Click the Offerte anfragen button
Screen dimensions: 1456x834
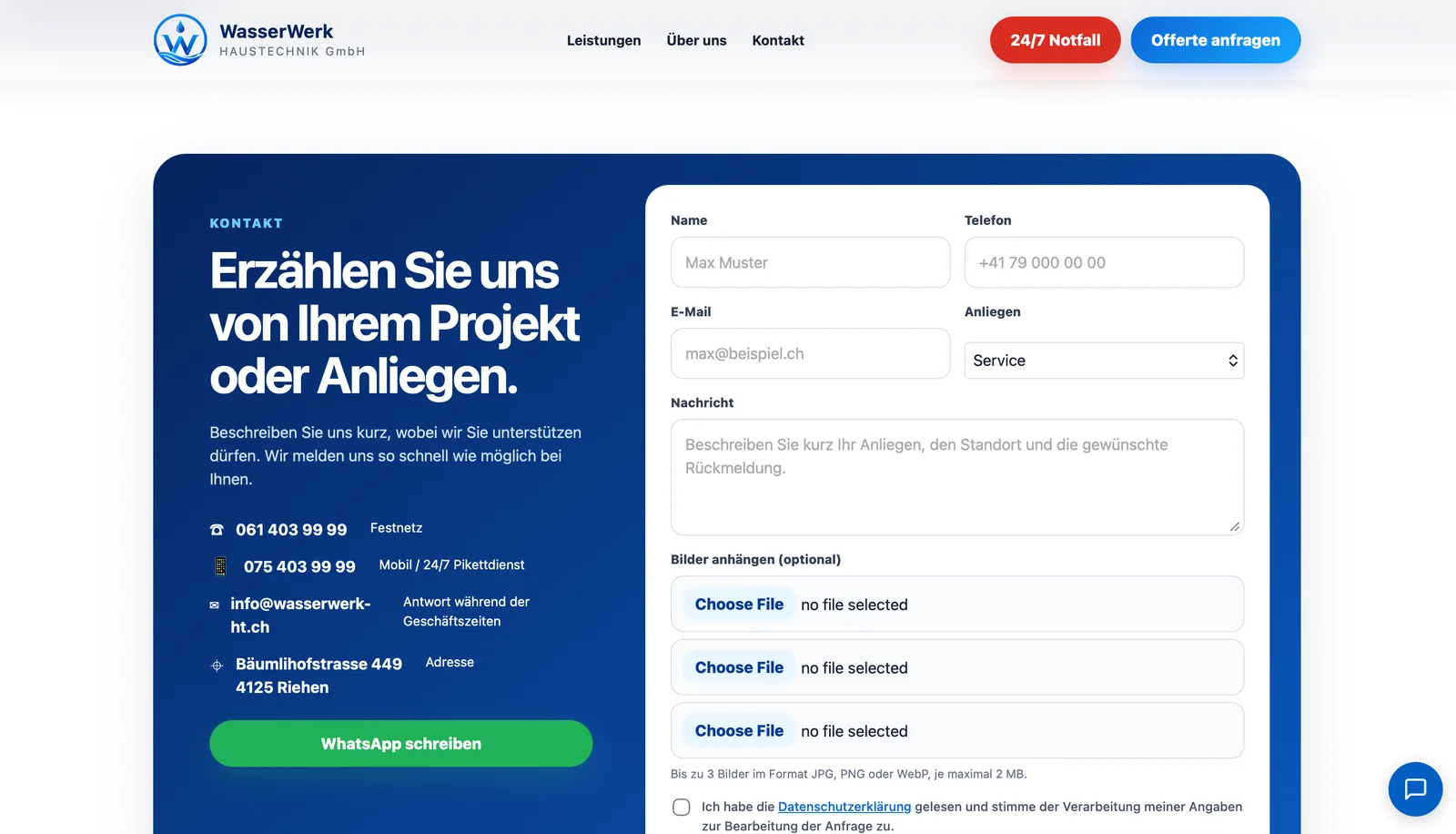pyautogui.click(x=1215, y=40)
